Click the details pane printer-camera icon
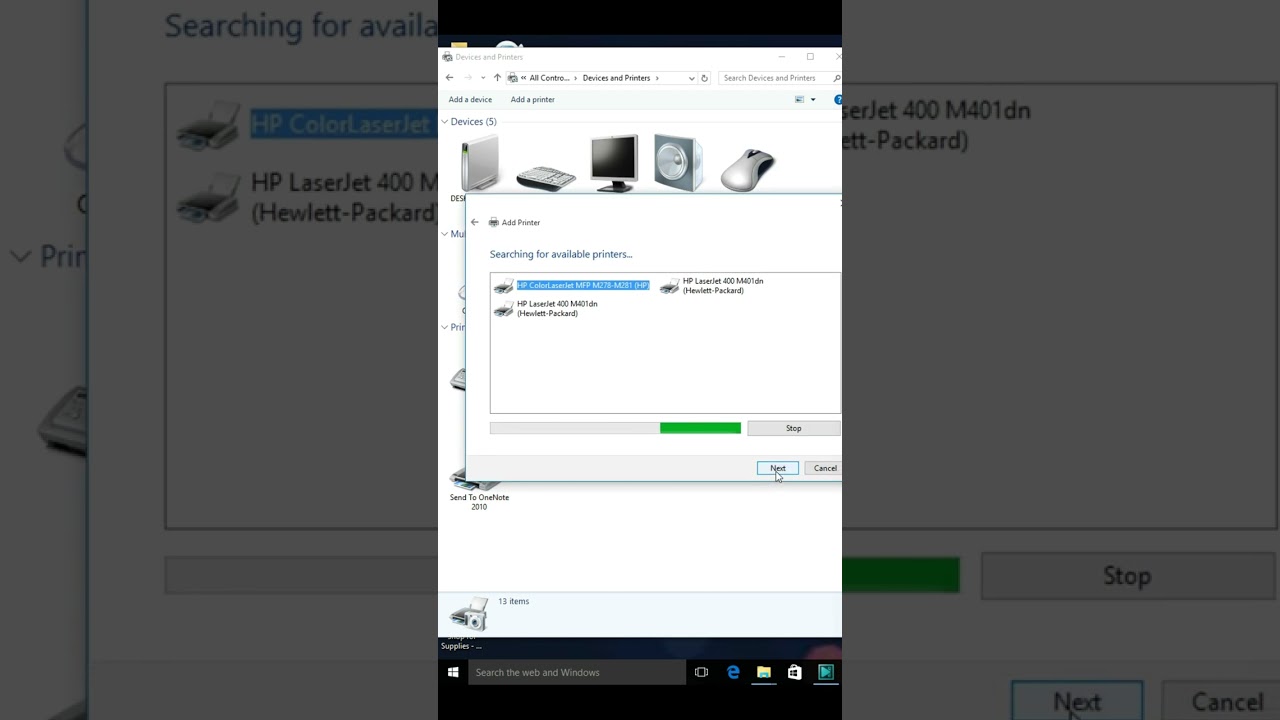This screenshot has width=1280, height=720. tap(469, 613)
